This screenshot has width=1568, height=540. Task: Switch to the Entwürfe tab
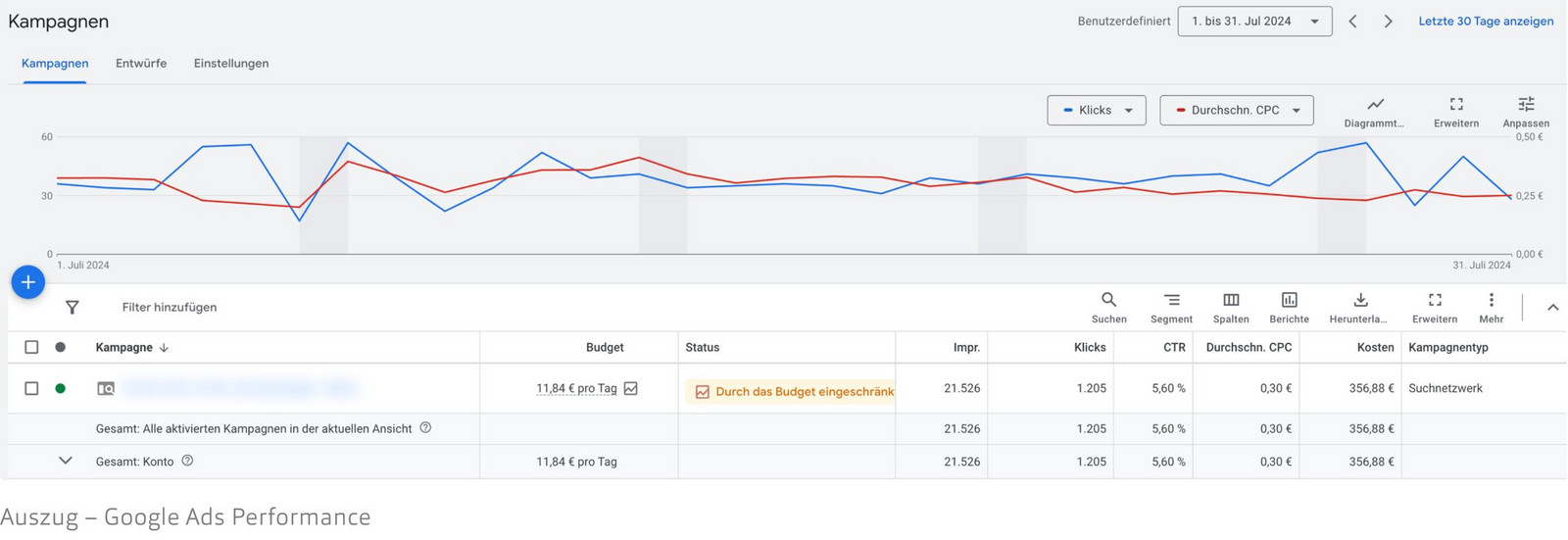[141, 63]
